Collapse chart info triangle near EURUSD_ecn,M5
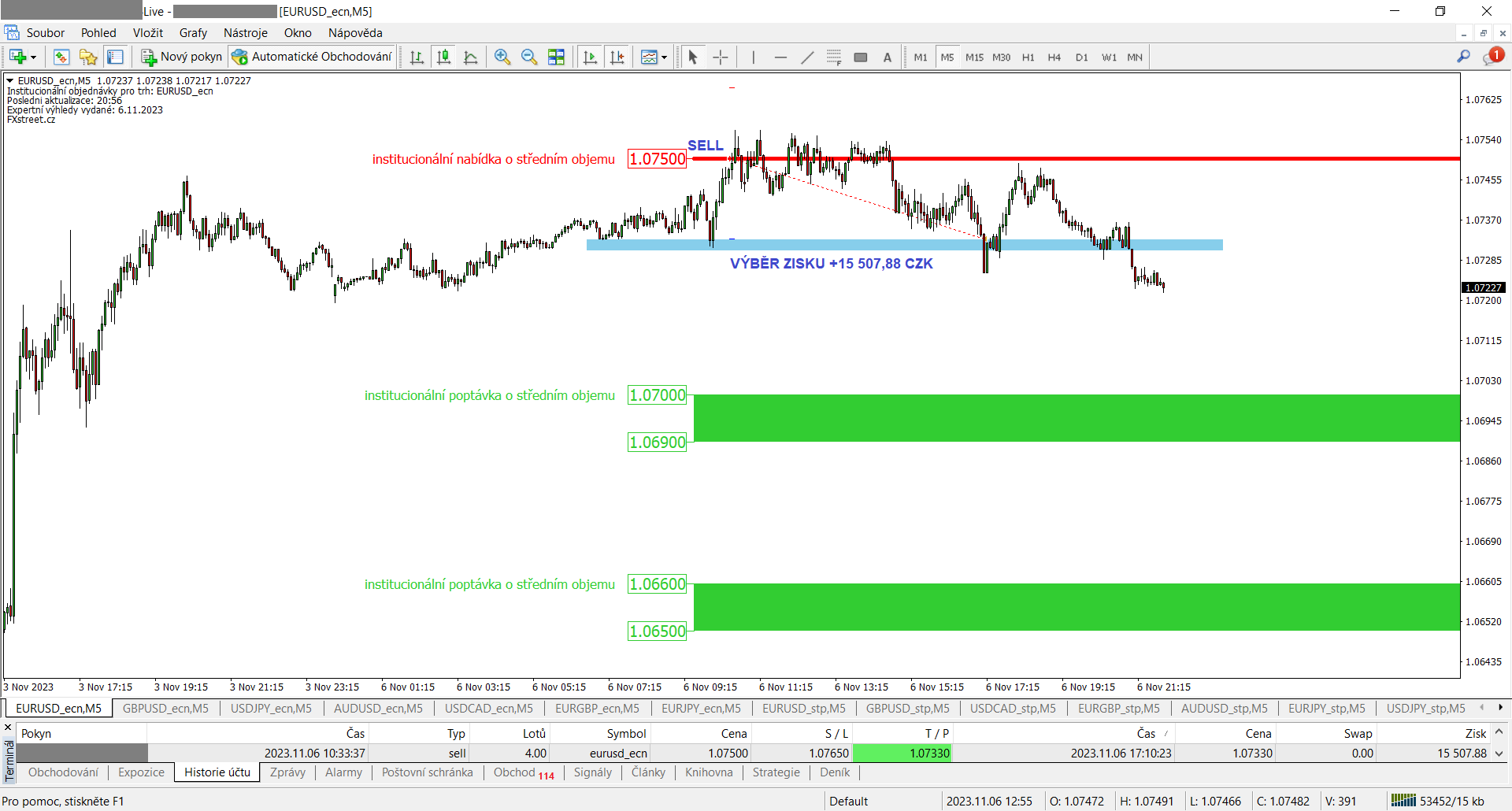This screenshot has width=1512, height=811. coord(10,80)
